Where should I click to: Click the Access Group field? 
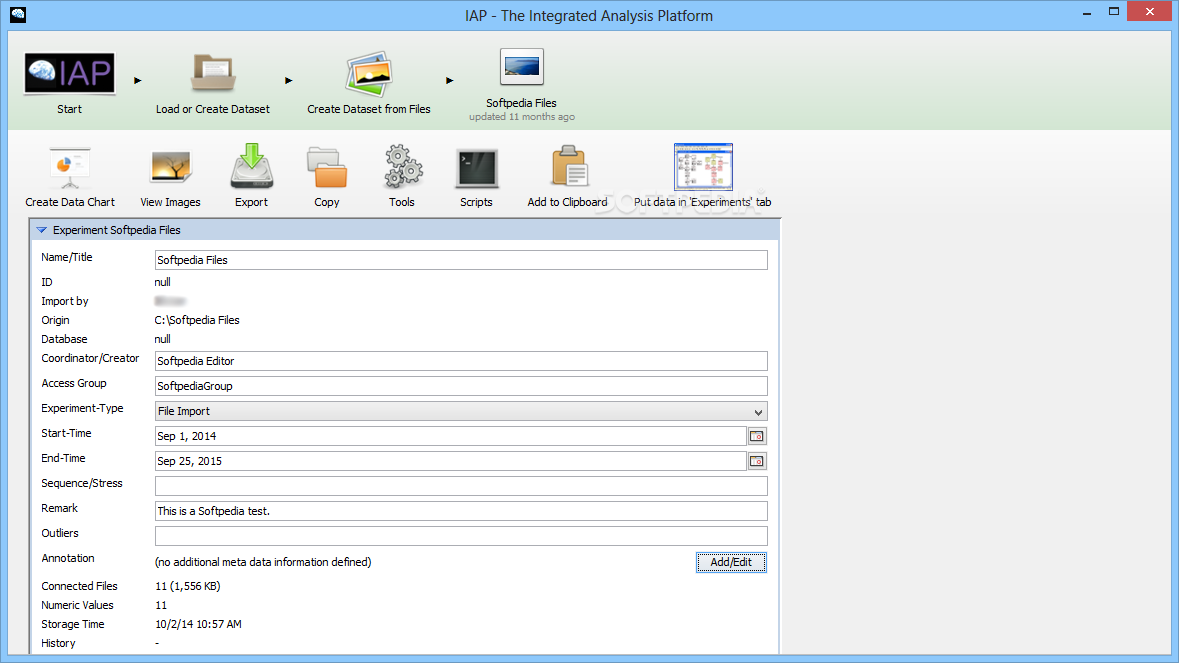[x=461, y=386]
